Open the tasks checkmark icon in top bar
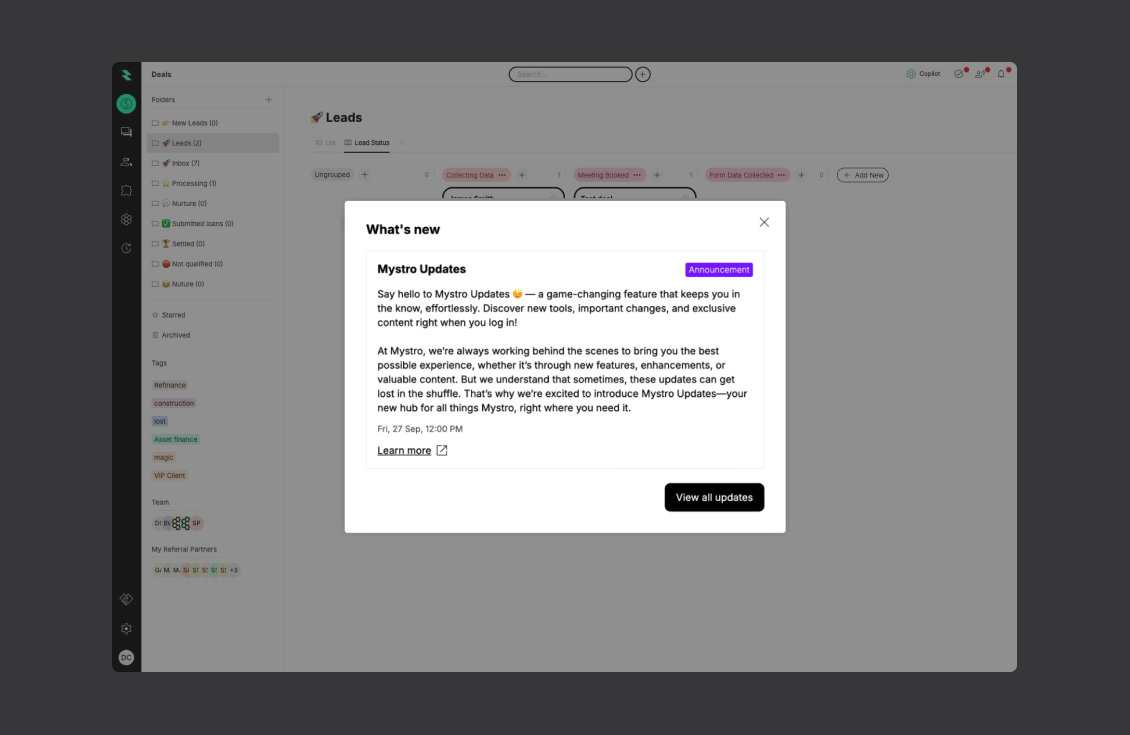 pyautogui.click(x=958, y=74)
